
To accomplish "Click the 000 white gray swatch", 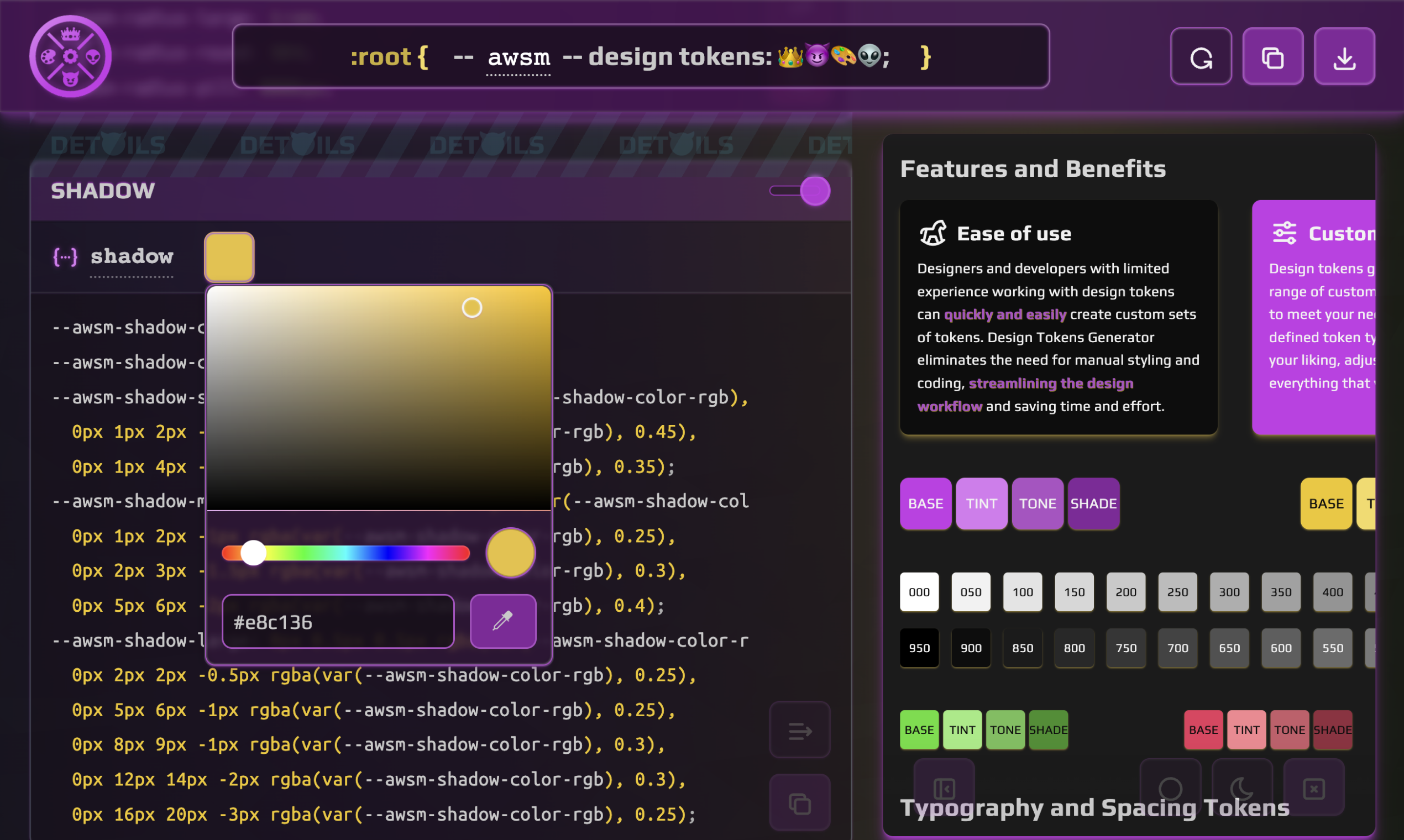I will tap(919, 591).
